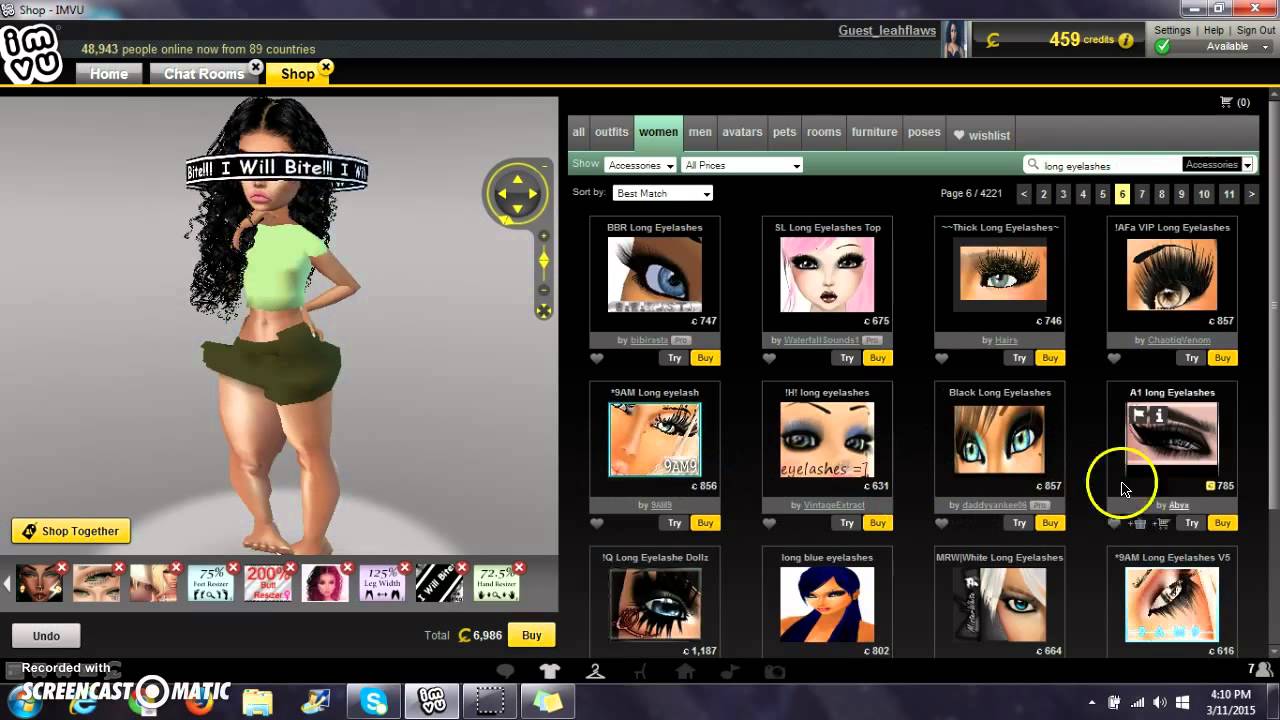Open the house rooms icon in bottom bar
1280x720 pixels.
coord(685,671)
